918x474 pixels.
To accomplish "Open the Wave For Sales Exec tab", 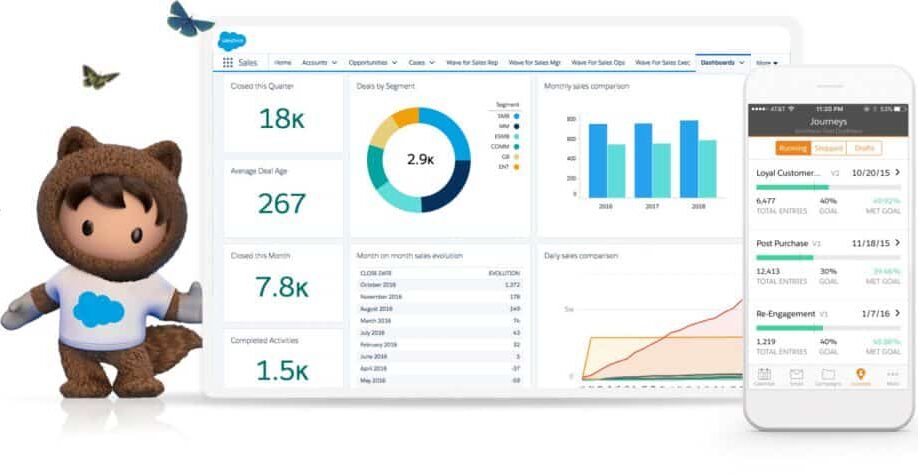I will click(x=662, y=63).
